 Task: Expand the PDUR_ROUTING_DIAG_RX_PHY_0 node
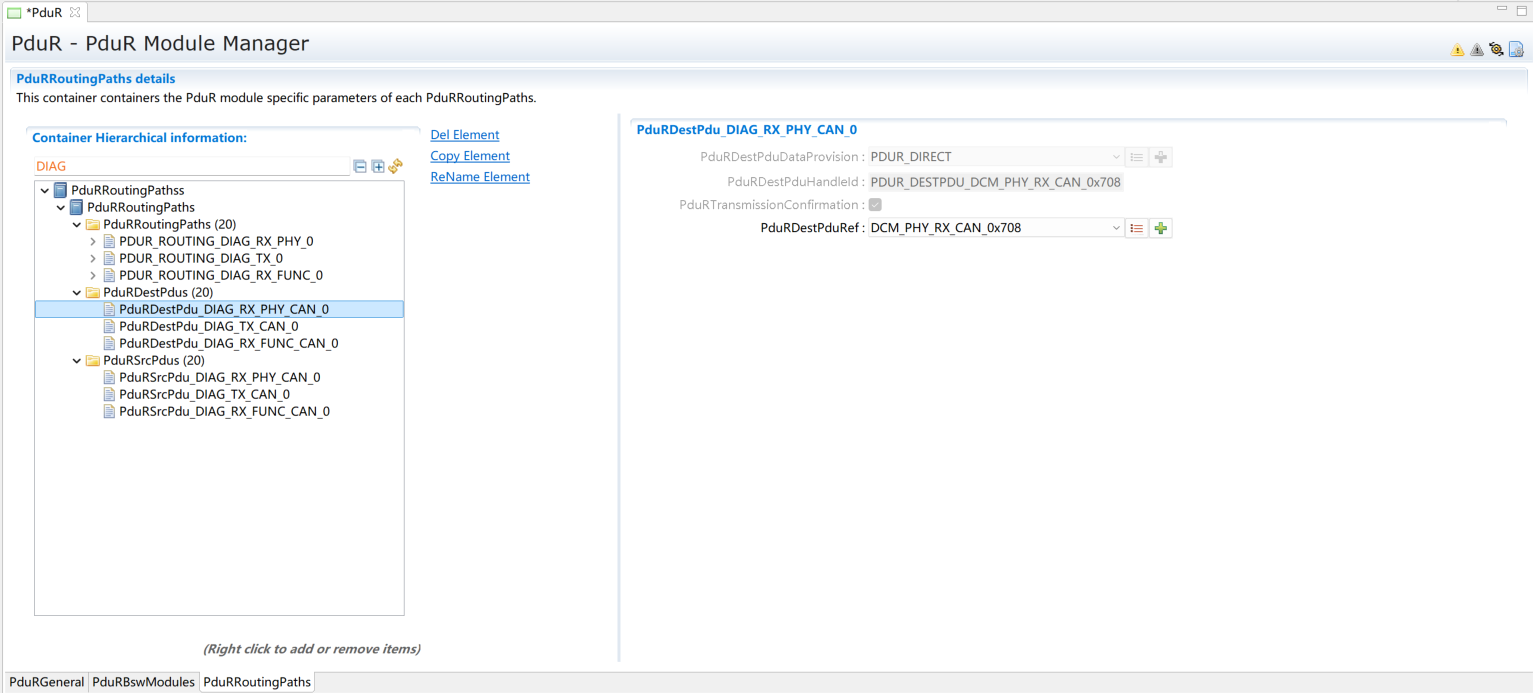tap(93, 242)
